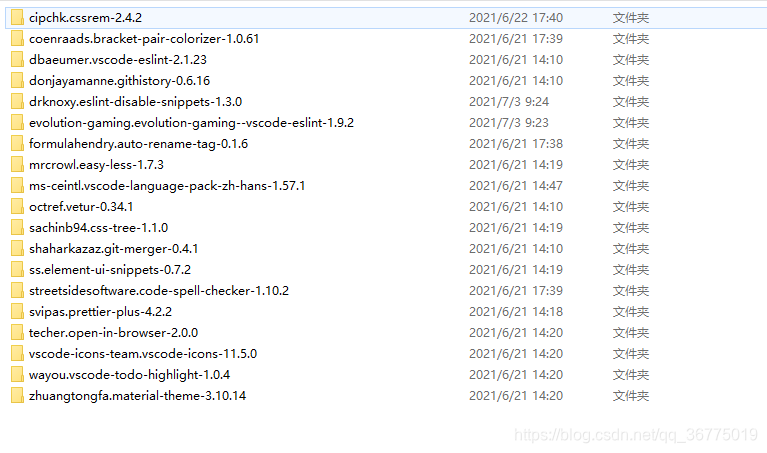Click the 2021/6/21 17:39 date for streetsidesoftware

click(516, 291)
